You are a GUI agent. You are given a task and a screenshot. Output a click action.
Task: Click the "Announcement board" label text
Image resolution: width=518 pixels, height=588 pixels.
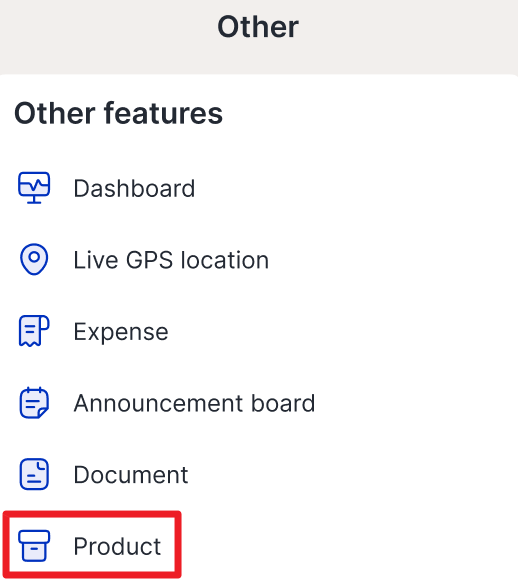click(194, 403)
